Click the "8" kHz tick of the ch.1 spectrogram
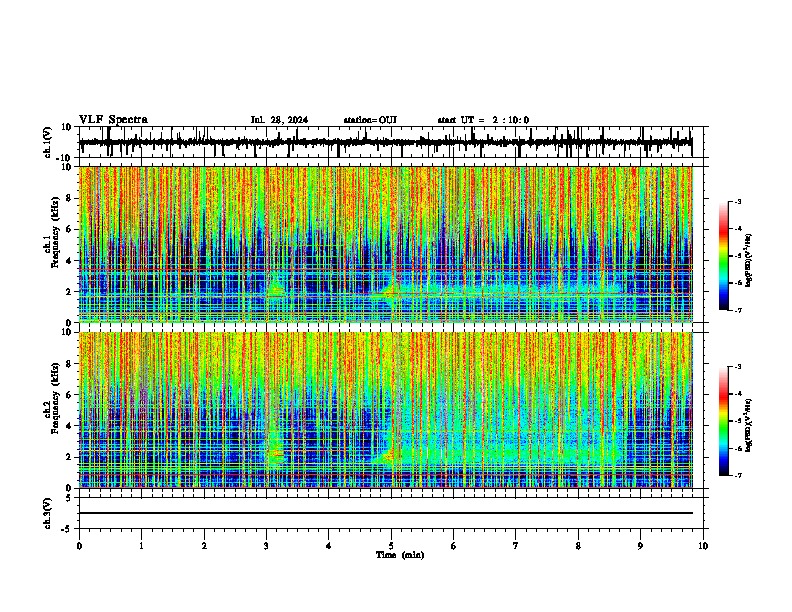This screenshot has height=612, width=792. (70, 198)
